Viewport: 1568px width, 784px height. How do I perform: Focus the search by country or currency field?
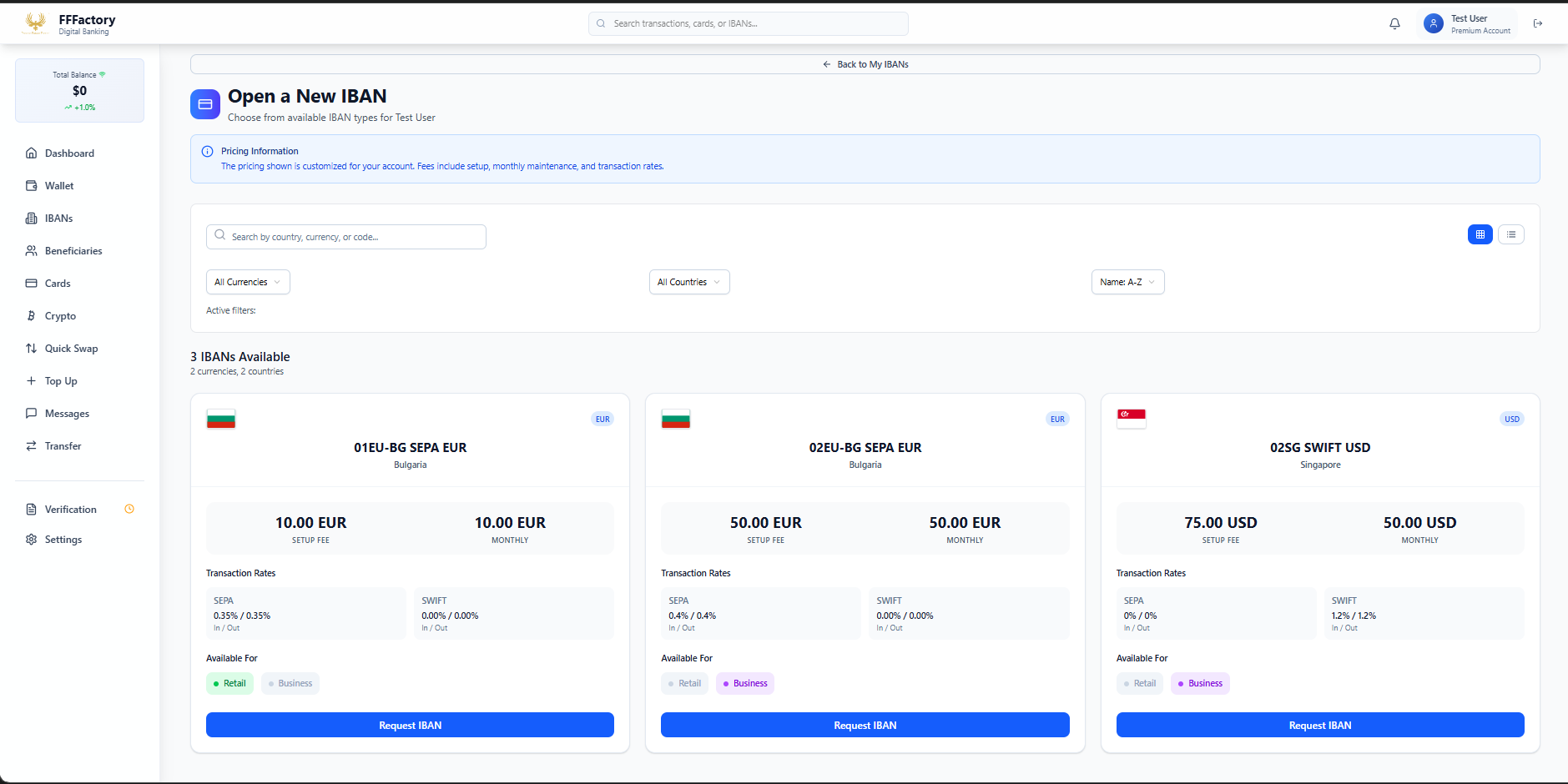(346, 238)
